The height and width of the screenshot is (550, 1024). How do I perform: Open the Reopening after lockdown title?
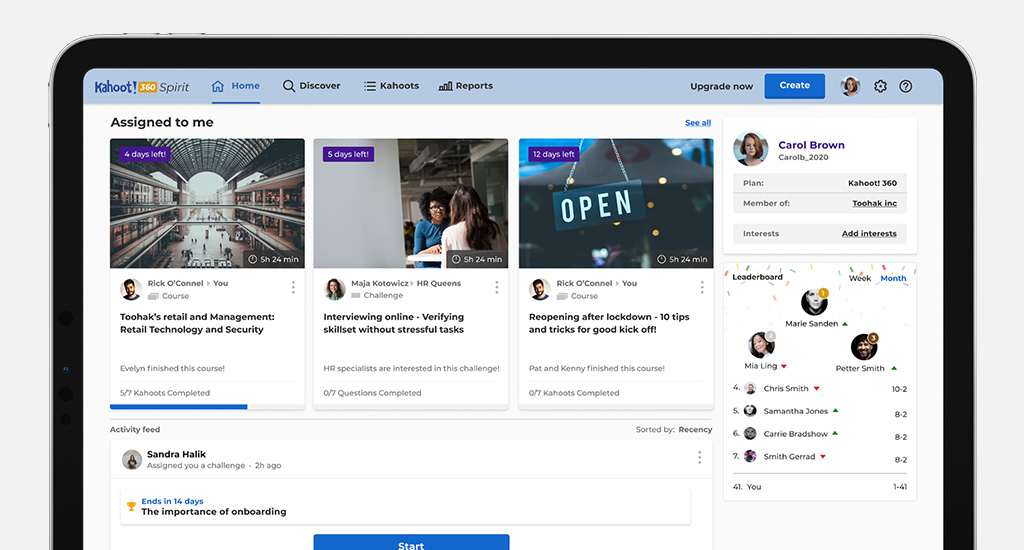(x=609, y=323)
